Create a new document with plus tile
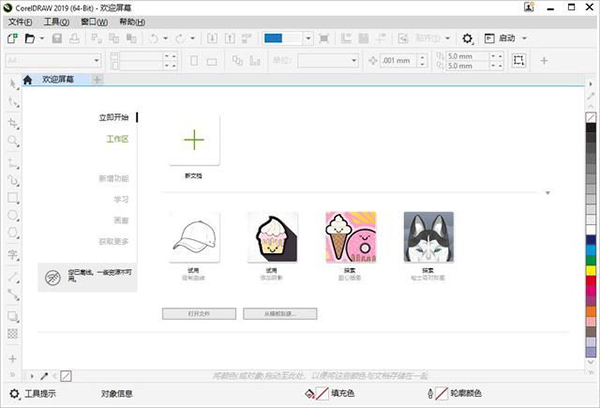The image size is (600, 408). pos(194,140)
